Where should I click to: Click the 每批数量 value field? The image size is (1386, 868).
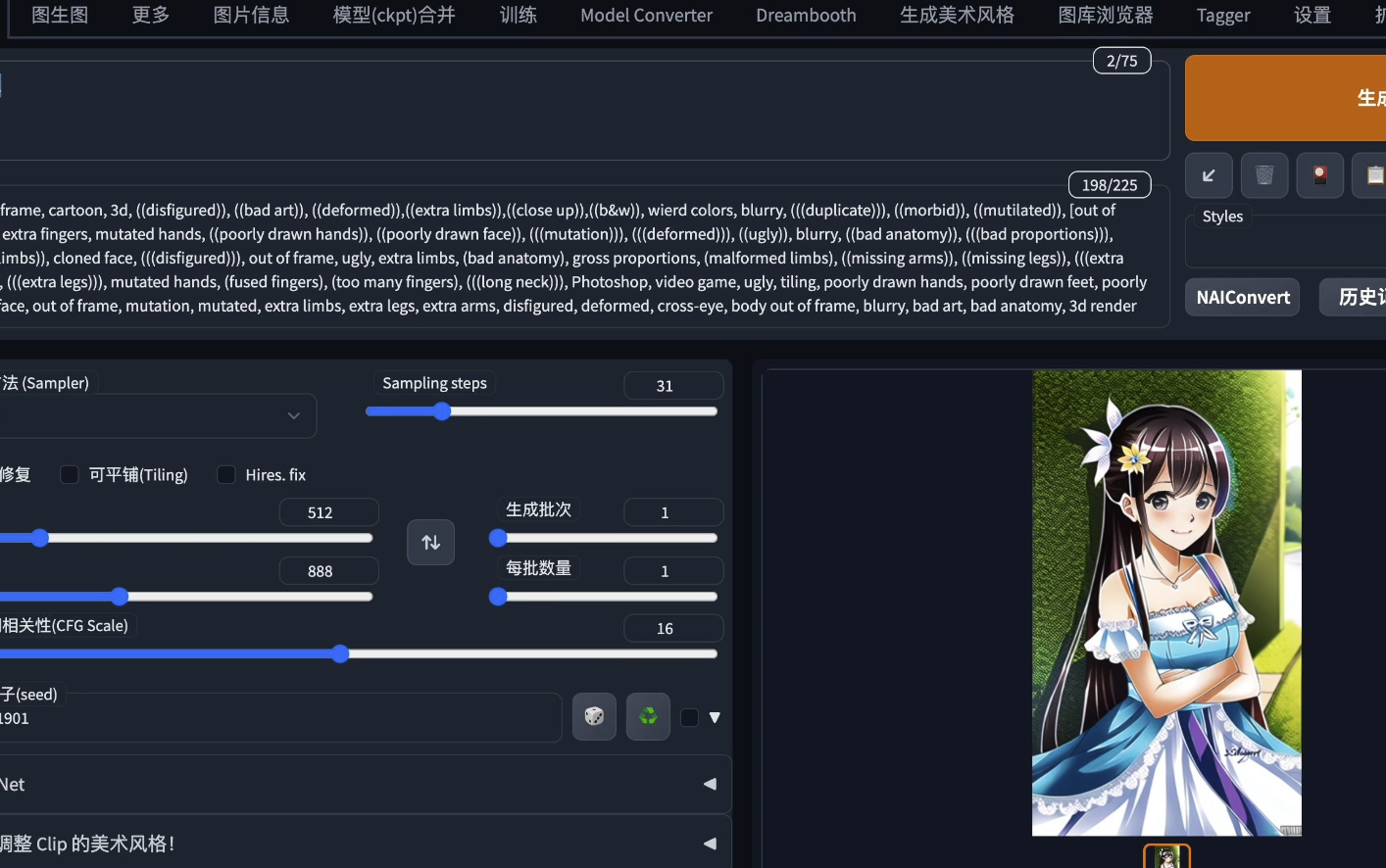pos(673,571)
